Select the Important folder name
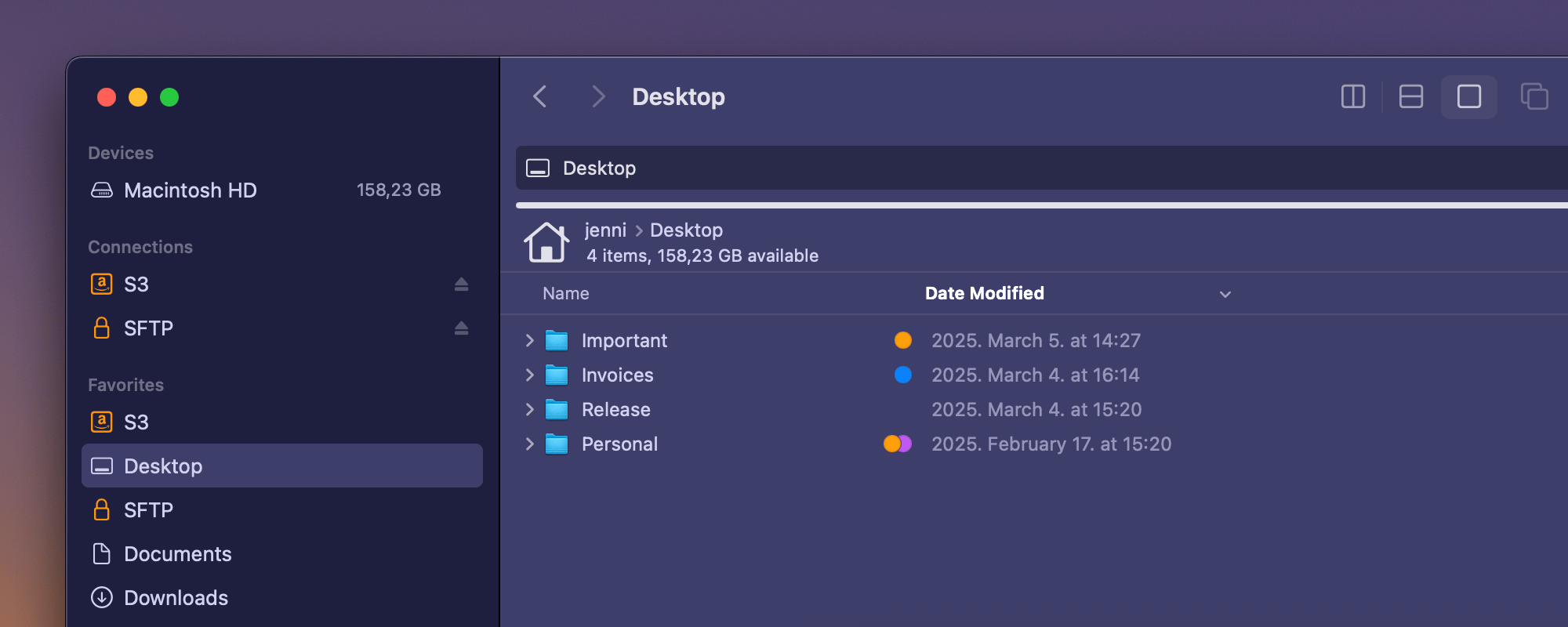Viewport: 1568px width, 627px height. pos(625,340)
